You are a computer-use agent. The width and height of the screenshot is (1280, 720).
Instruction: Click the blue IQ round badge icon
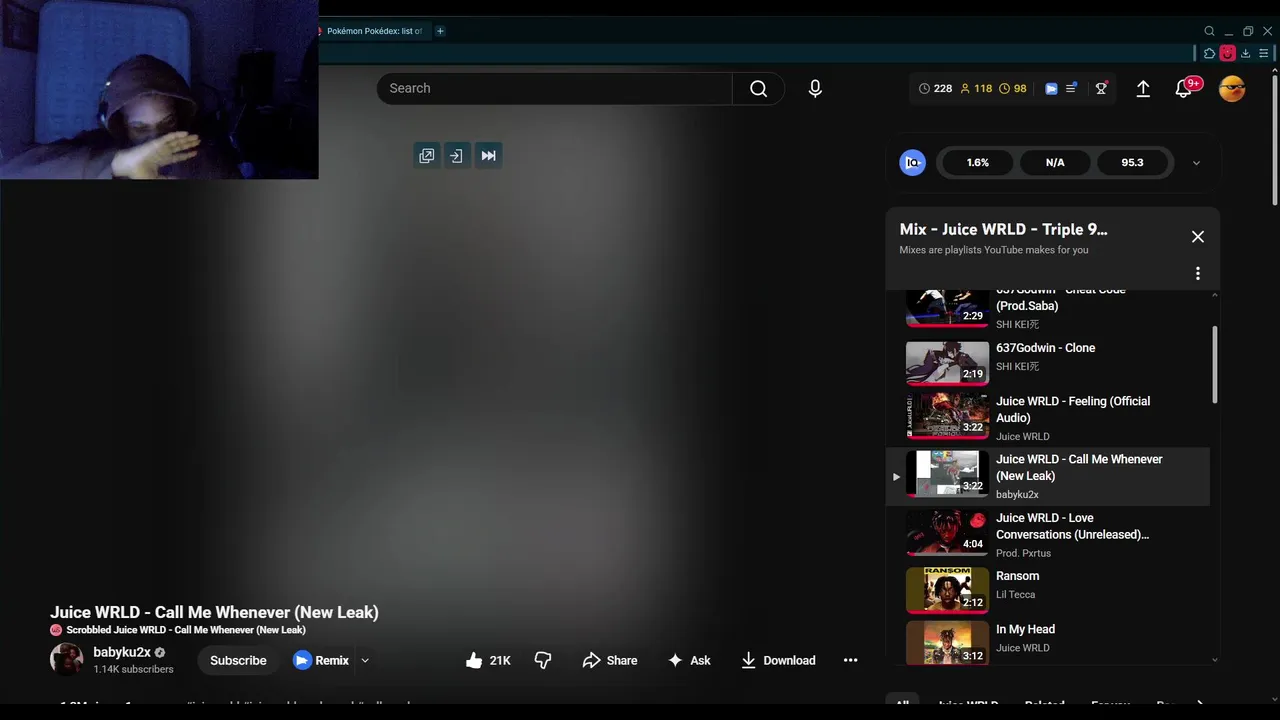tap(912, 162)
